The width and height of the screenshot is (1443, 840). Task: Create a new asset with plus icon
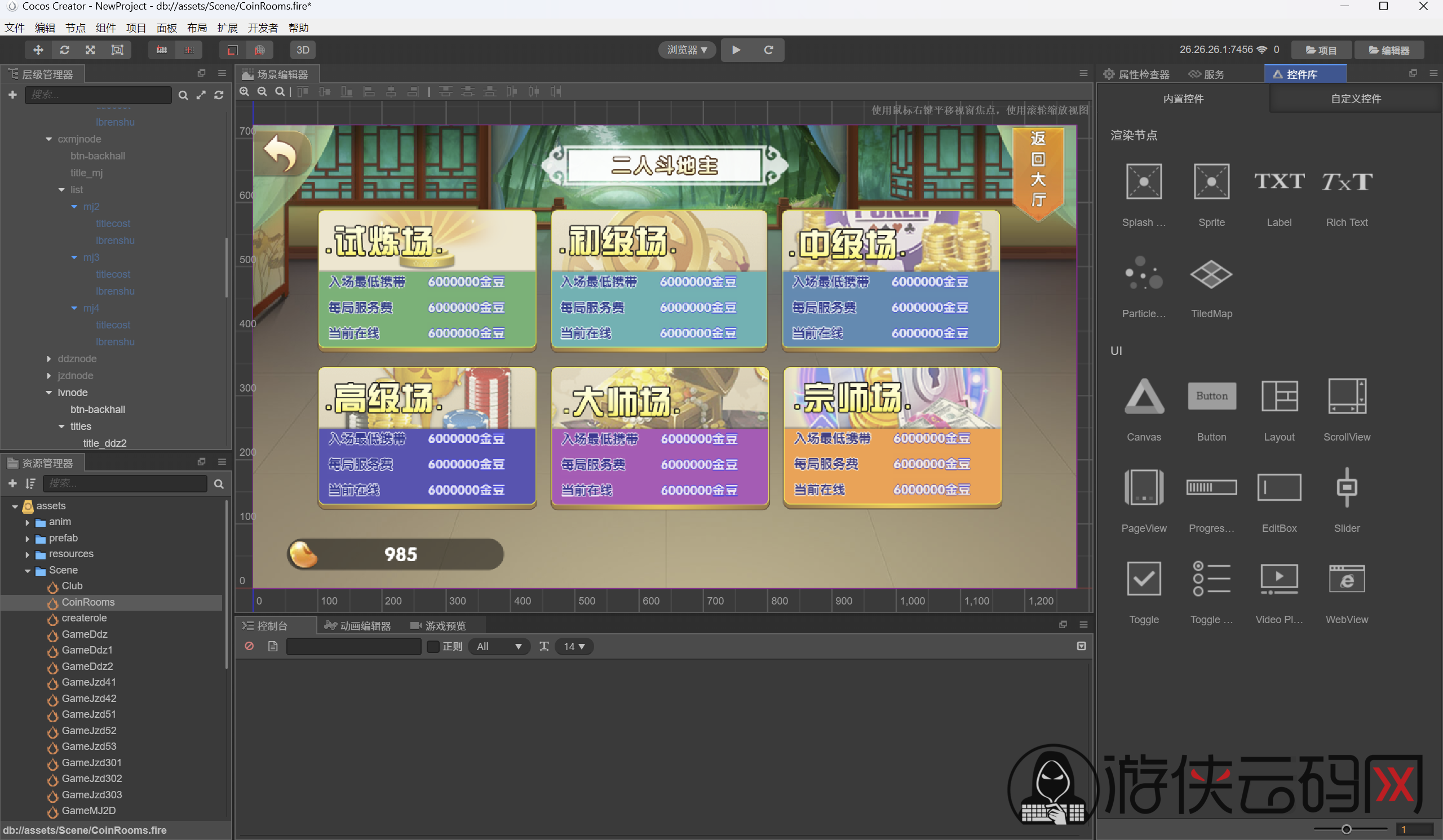tap(12, 484)
